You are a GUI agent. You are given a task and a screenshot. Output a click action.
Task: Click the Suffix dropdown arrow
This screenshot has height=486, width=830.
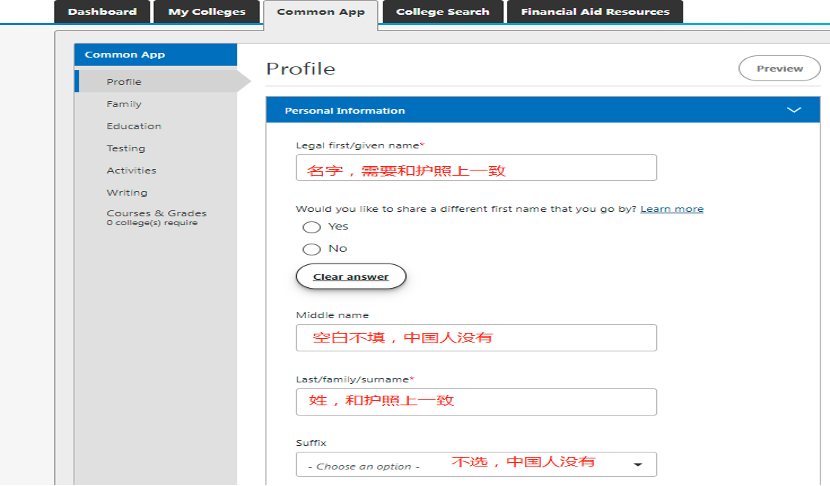[638, 465]
